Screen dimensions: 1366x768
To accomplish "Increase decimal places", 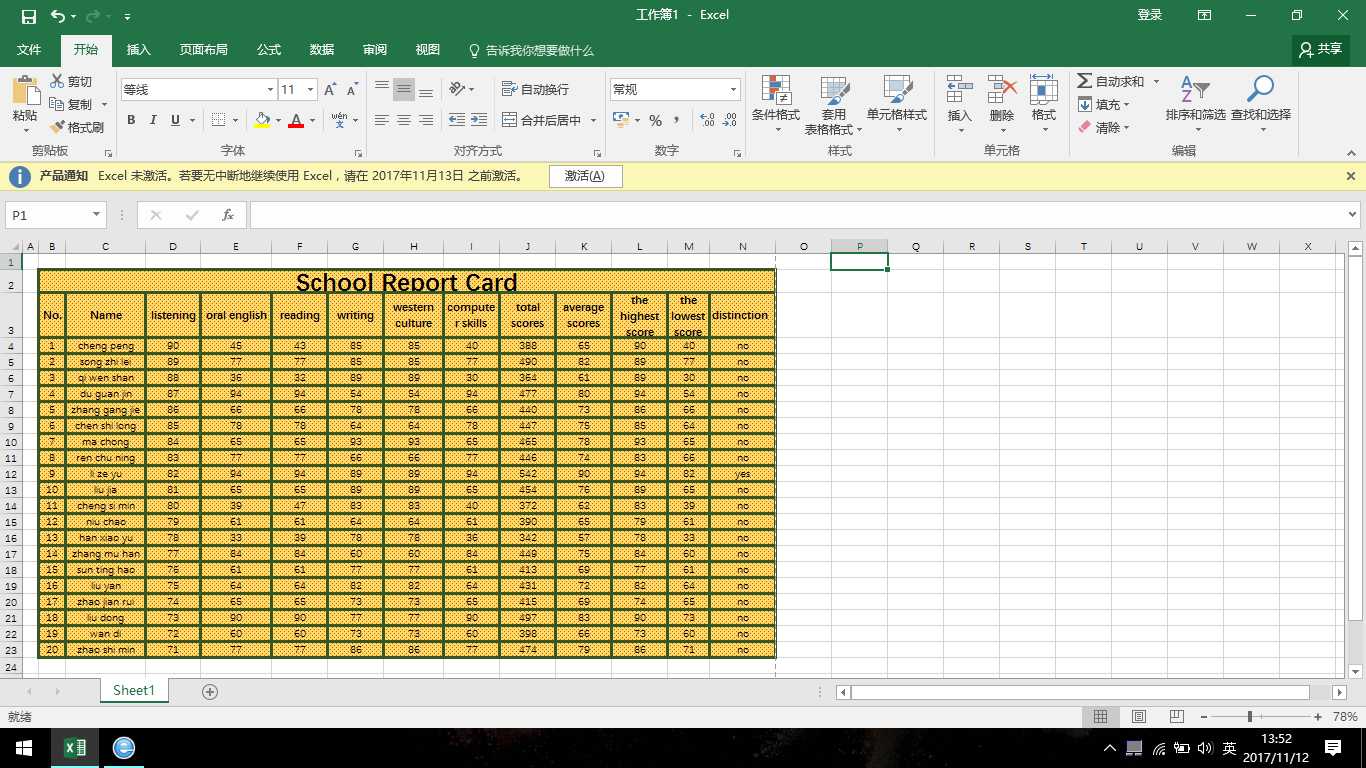I will [708, 120].
